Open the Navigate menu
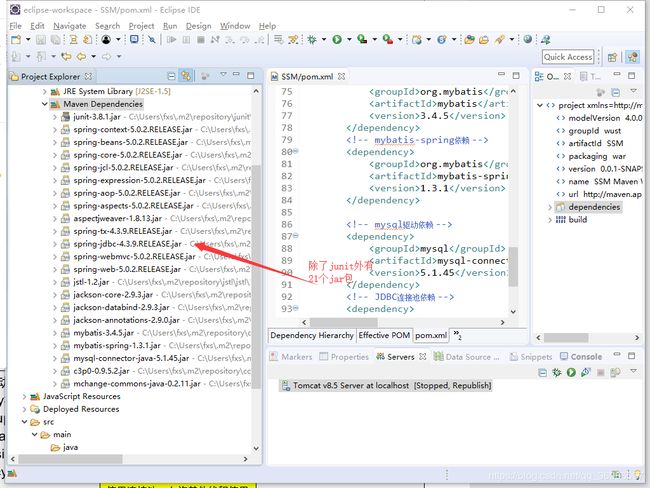 point(70,26)
